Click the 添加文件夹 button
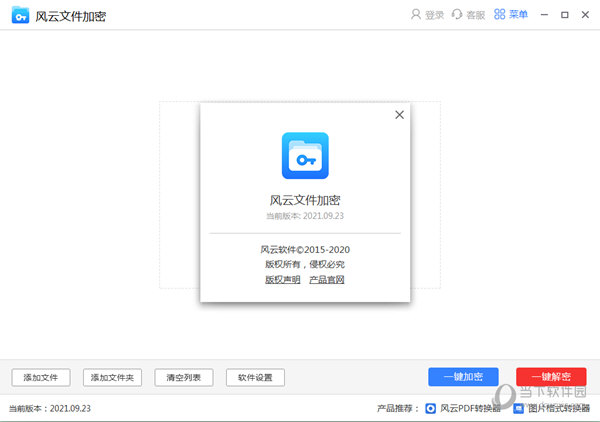The image size is (600, 422). [112, 378]
